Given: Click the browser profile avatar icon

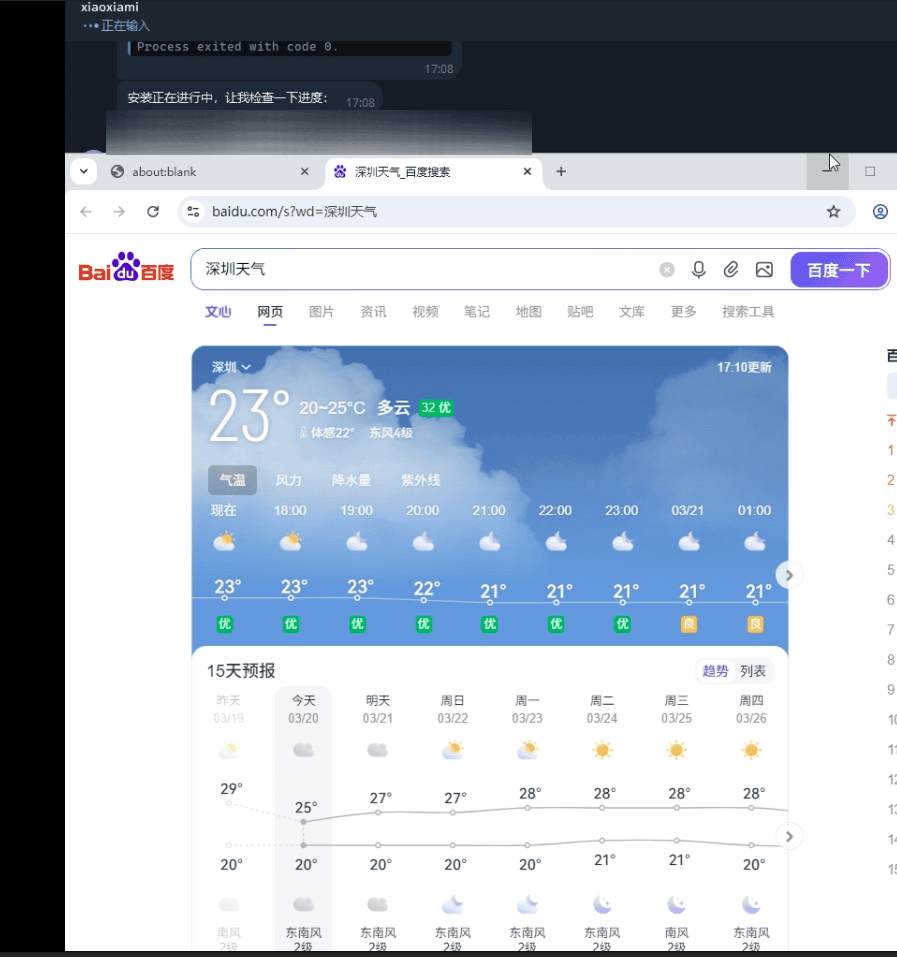Looking at the screenshot, I should (881, 212).
